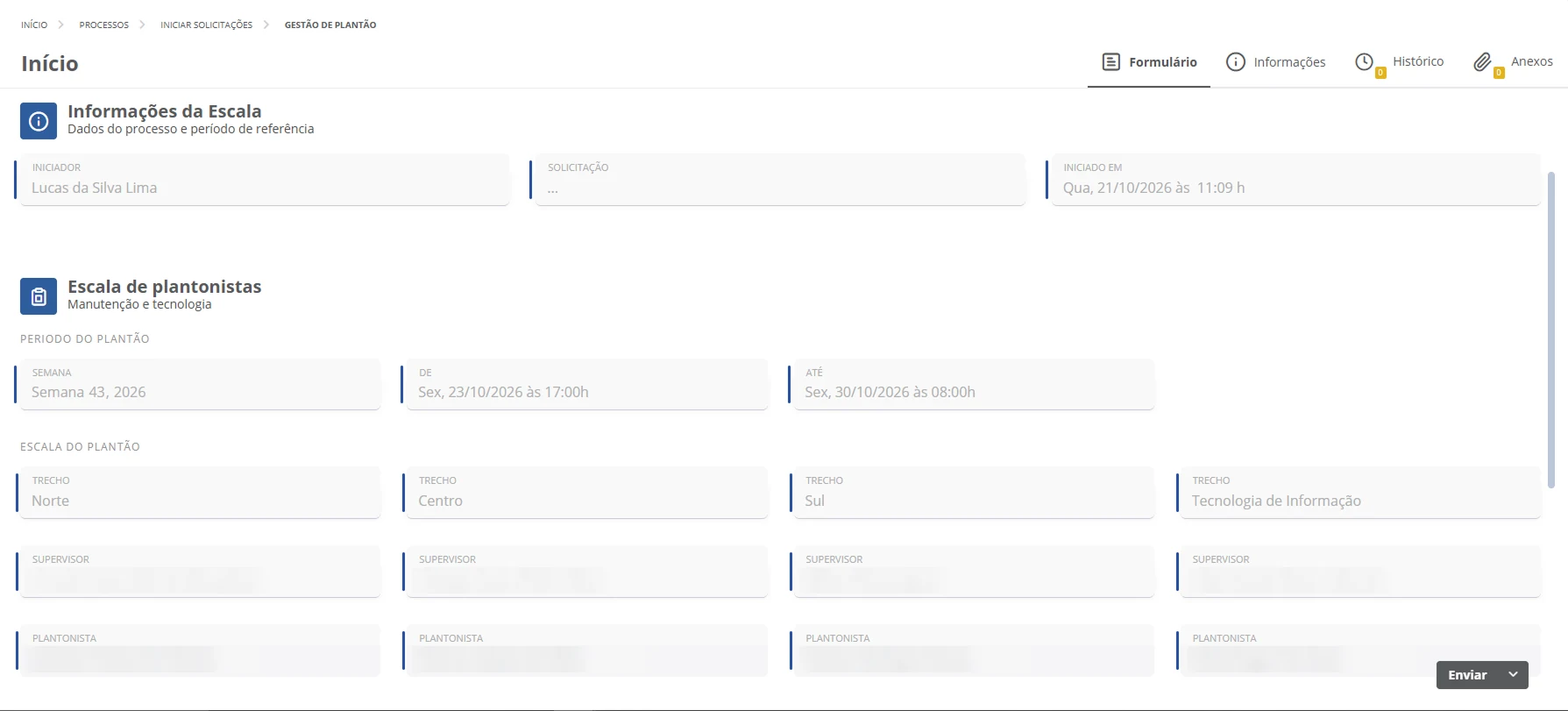Click the Anexos paperclip icon
1568x711 pixels.
[x=1481, y=61]
